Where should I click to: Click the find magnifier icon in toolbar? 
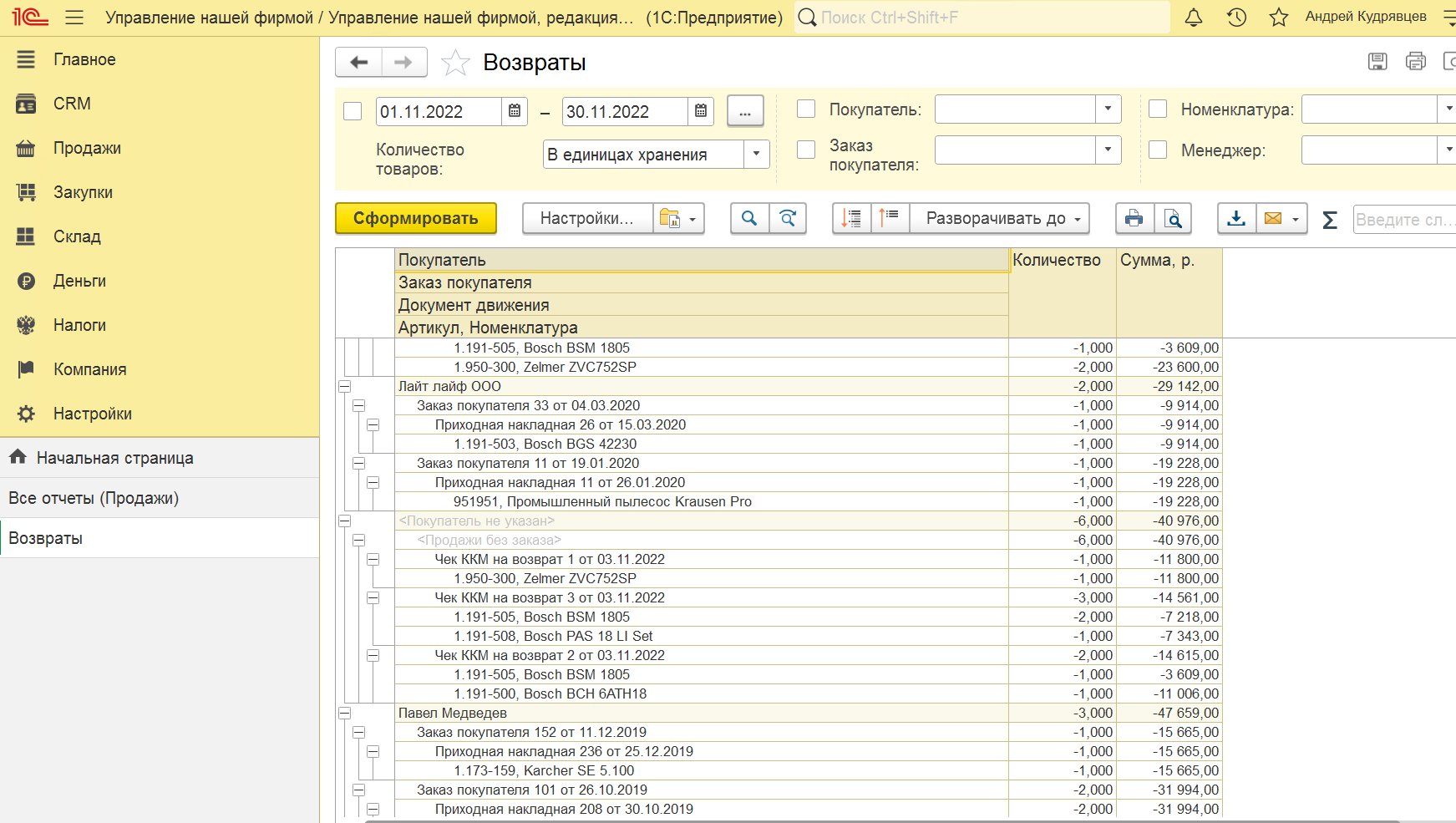749,218
